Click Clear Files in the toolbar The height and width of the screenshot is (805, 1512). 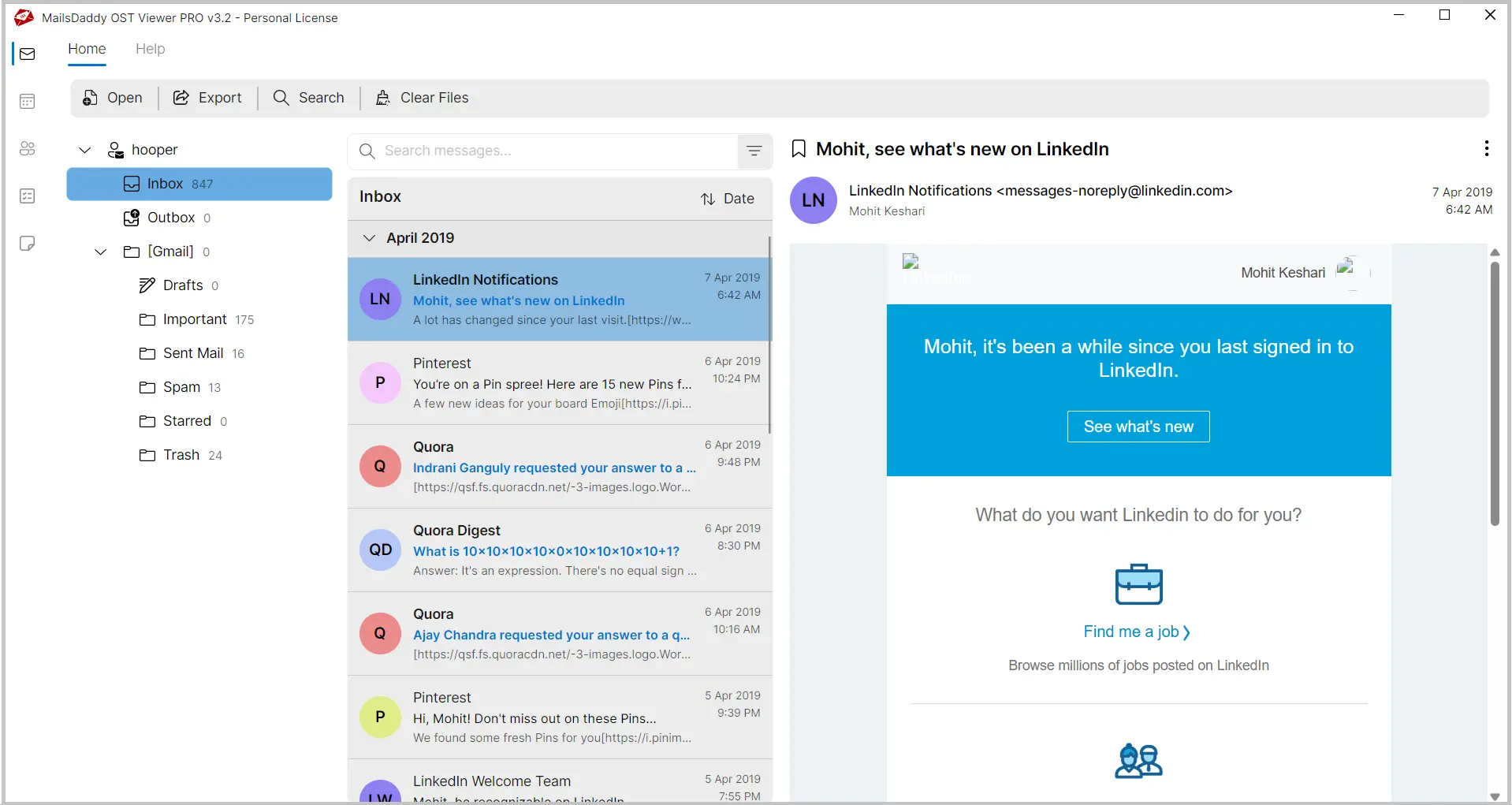coord(422,98)
